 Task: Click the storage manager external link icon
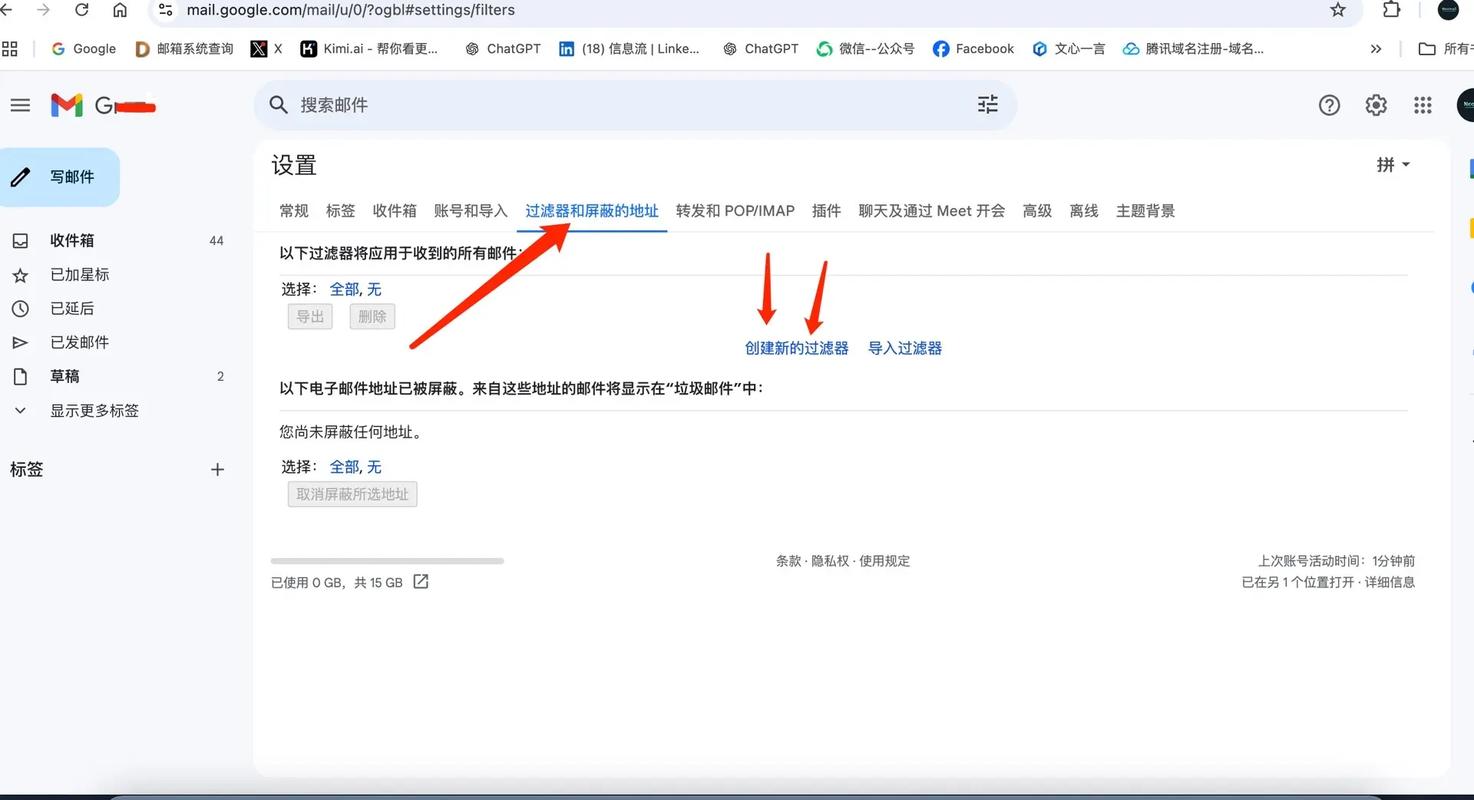(419, 581)
